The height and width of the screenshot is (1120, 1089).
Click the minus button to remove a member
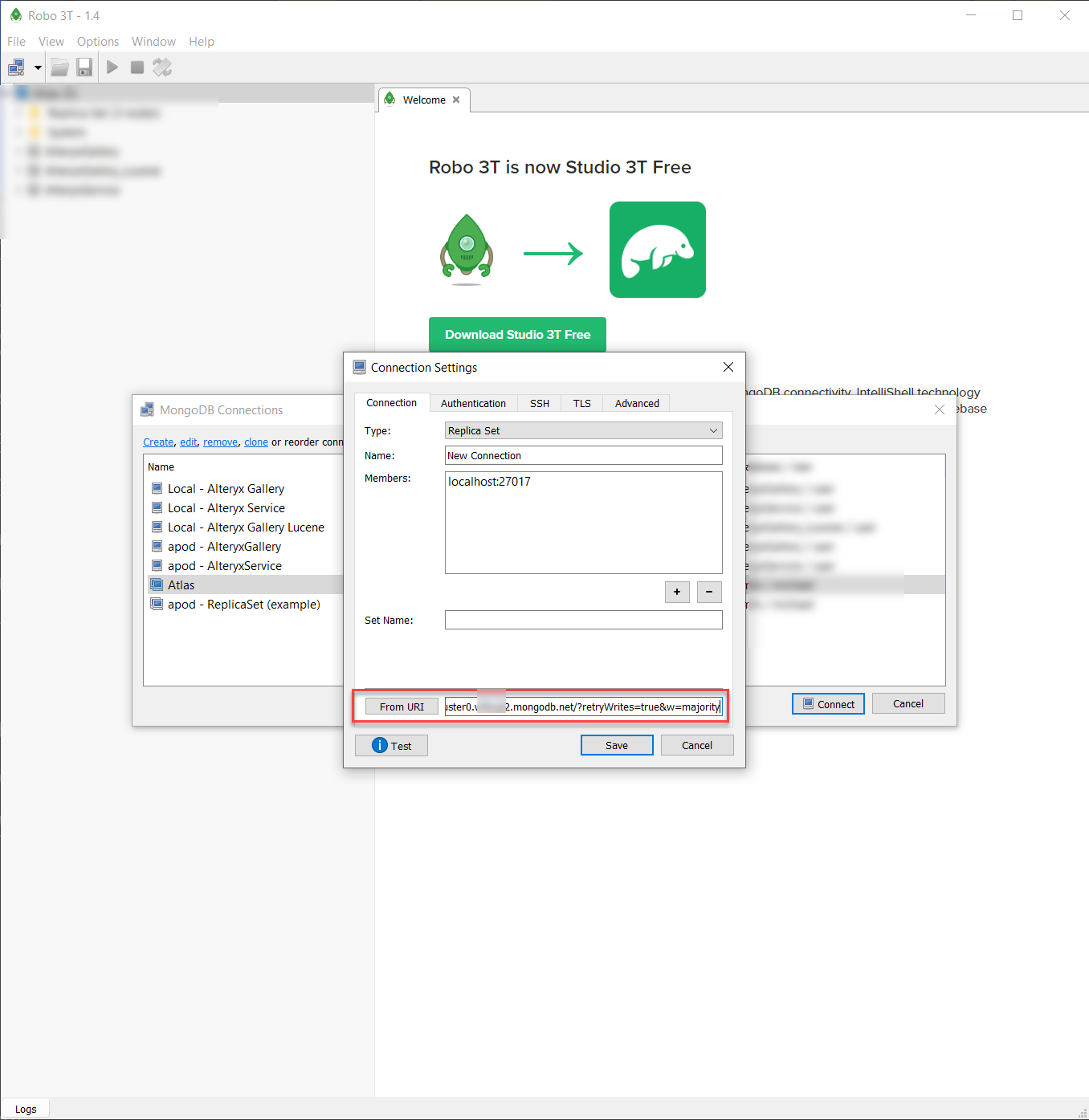coord(708,592)
